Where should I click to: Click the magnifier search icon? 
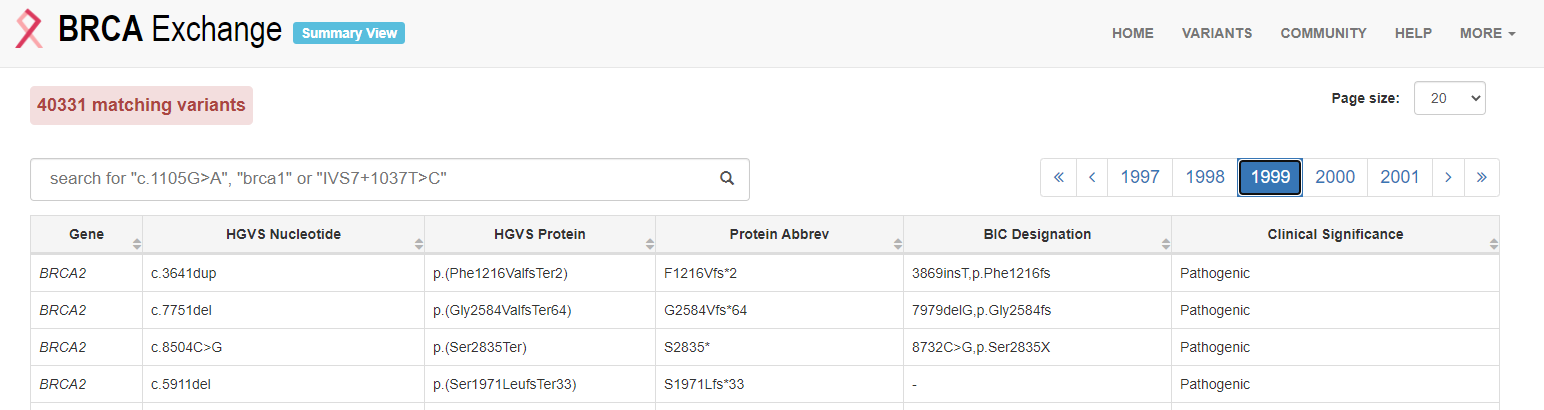[727, 179]
